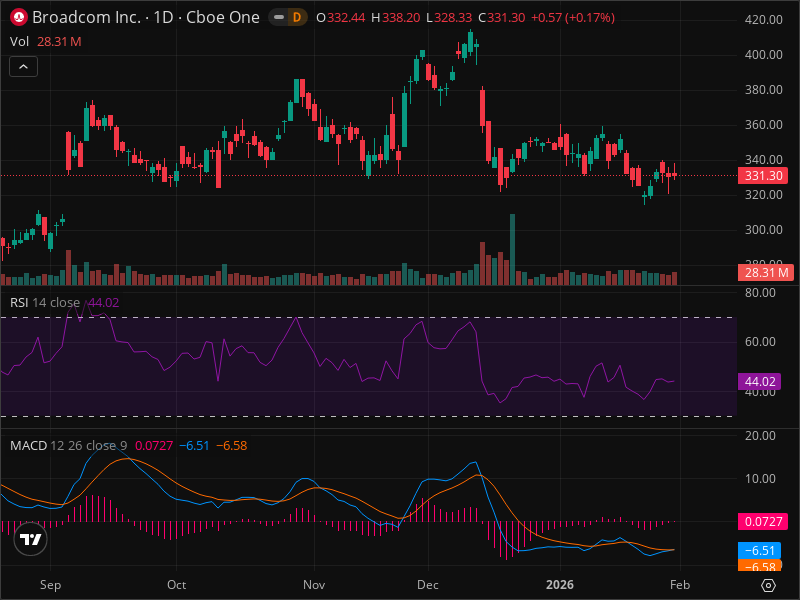Click the 2026 time axis label
800x600 pixels.
pos(560,585)
